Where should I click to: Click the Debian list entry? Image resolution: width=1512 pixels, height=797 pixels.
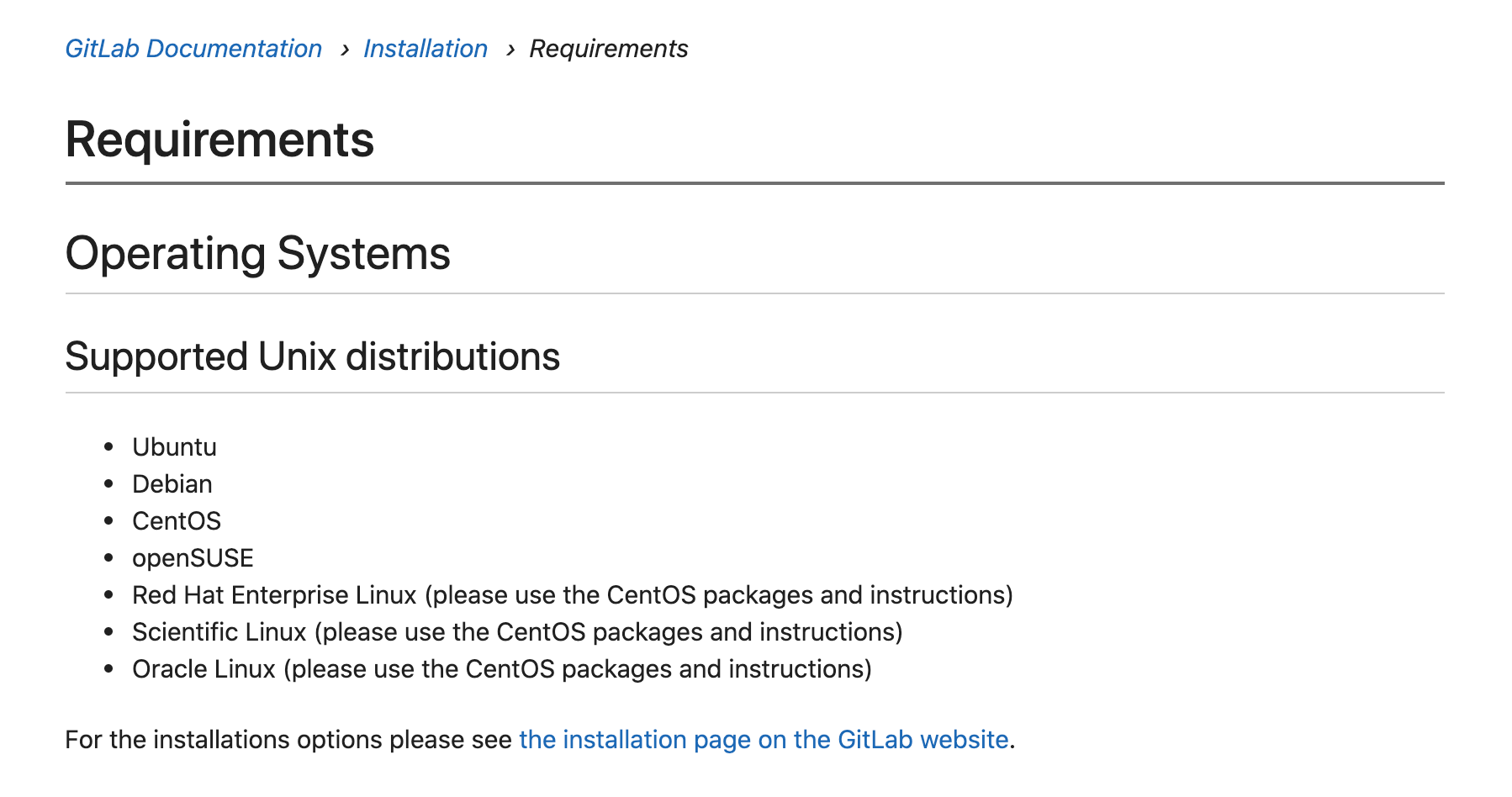172,484
